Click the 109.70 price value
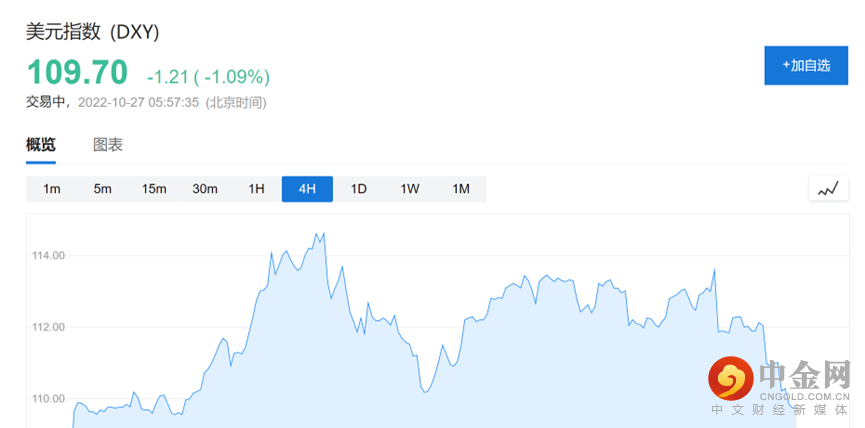Viewport: 865px width, 428px height. click(x=77, y=73)
